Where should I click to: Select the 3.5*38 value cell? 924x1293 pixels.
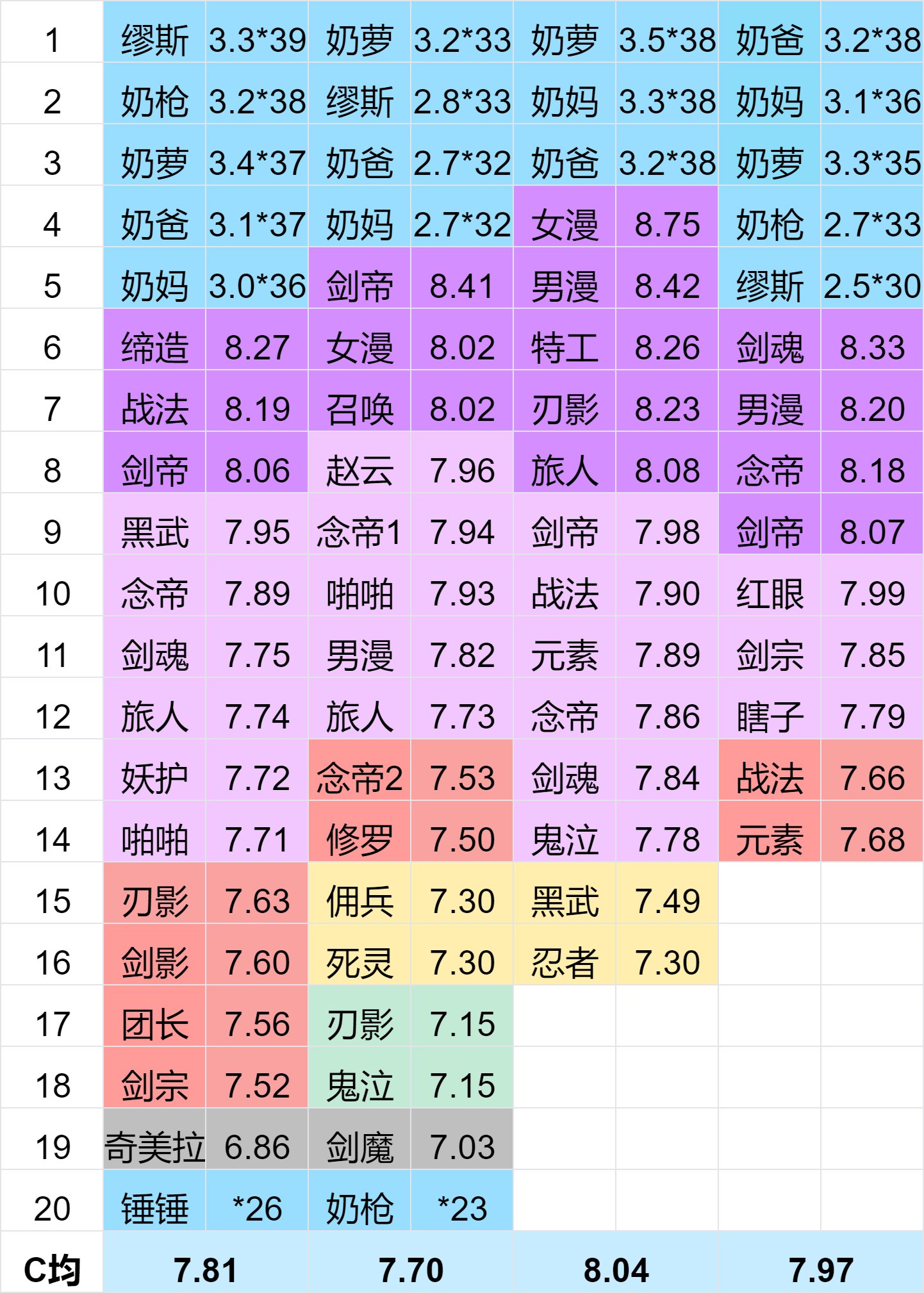coord(667,32)
